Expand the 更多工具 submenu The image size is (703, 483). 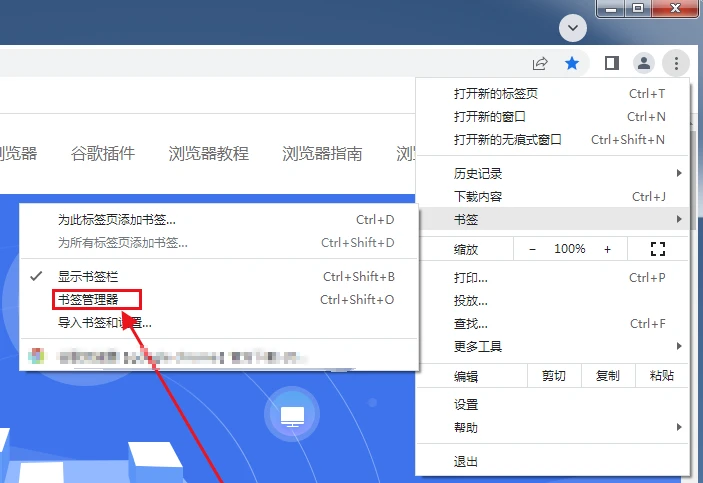point(552,347)
